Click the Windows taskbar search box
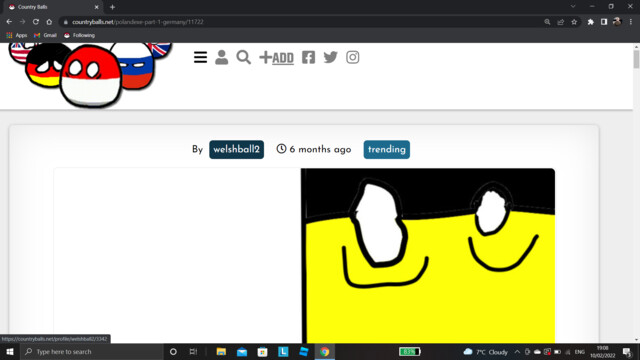 [92, 352]
